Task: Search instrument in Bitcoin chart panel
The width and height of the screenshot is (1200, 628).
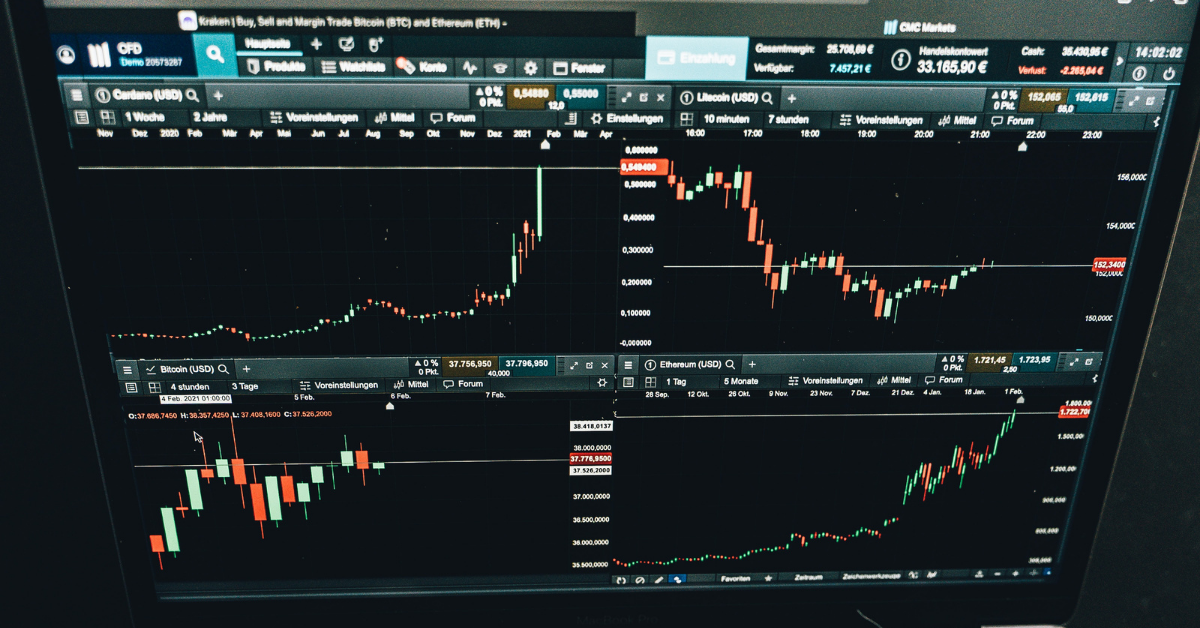Action: click(223, 368)
